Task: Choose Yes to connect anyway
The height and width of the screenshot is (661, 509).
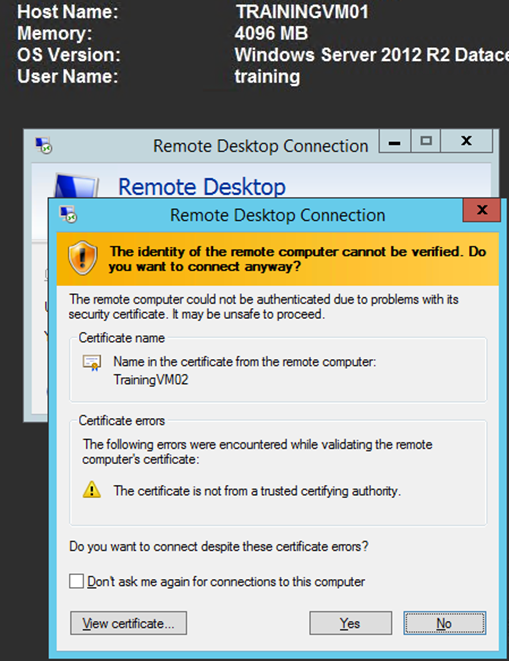Action: tap(350, 623)
